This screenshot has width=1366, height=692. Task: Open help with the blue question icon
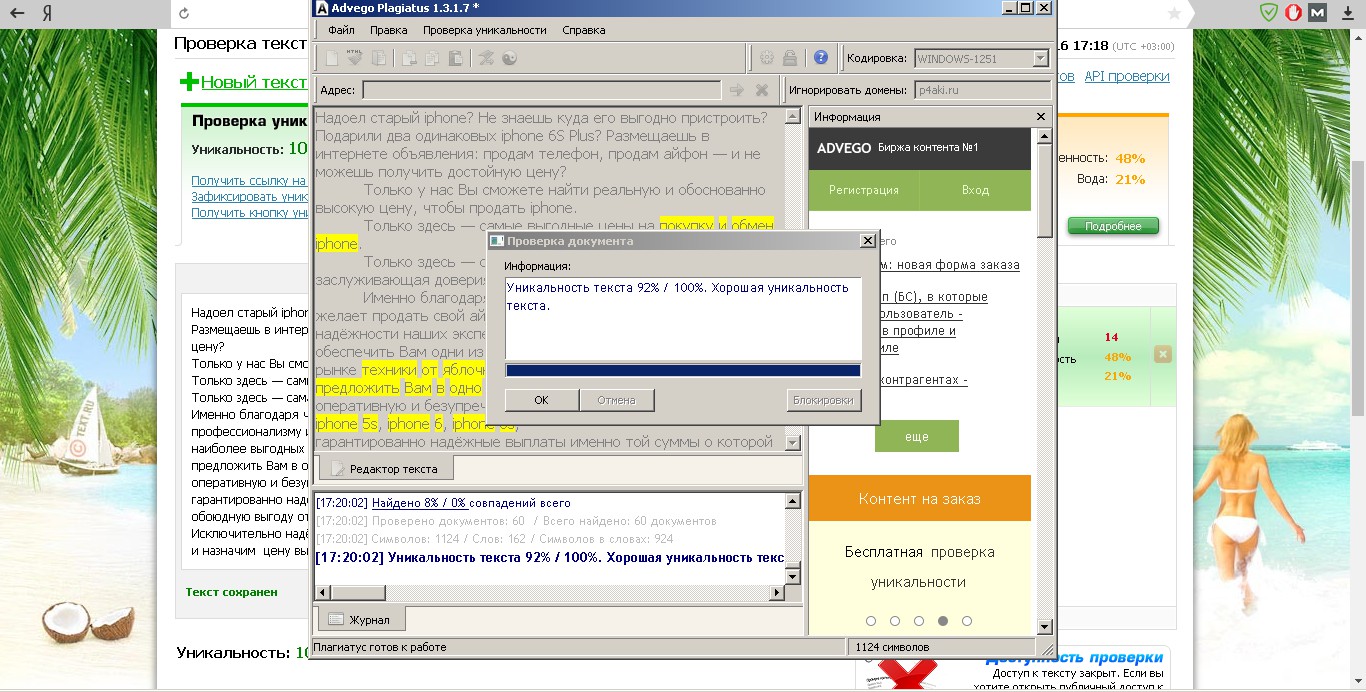pyautogui.click(x=821, y=58)
